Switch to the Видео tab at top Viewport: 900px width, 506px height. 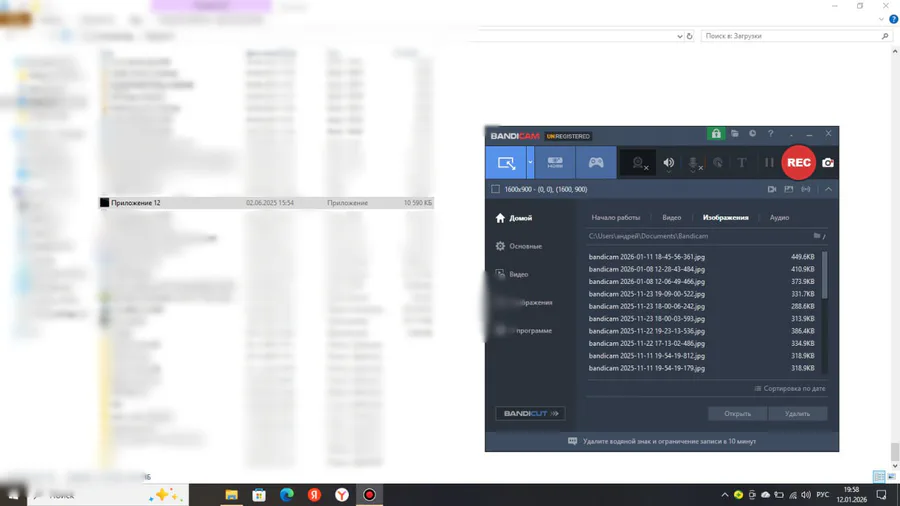tap(672, 217)
